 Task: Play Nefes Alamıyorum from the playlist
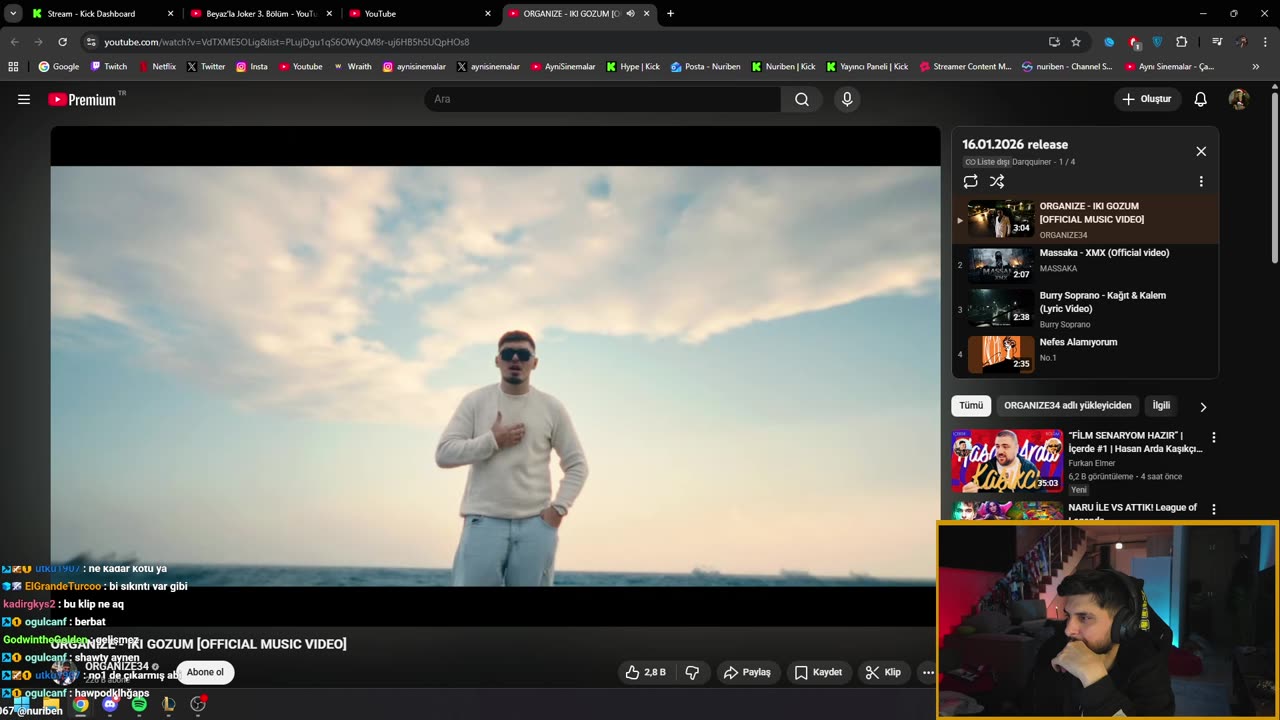1085,354
